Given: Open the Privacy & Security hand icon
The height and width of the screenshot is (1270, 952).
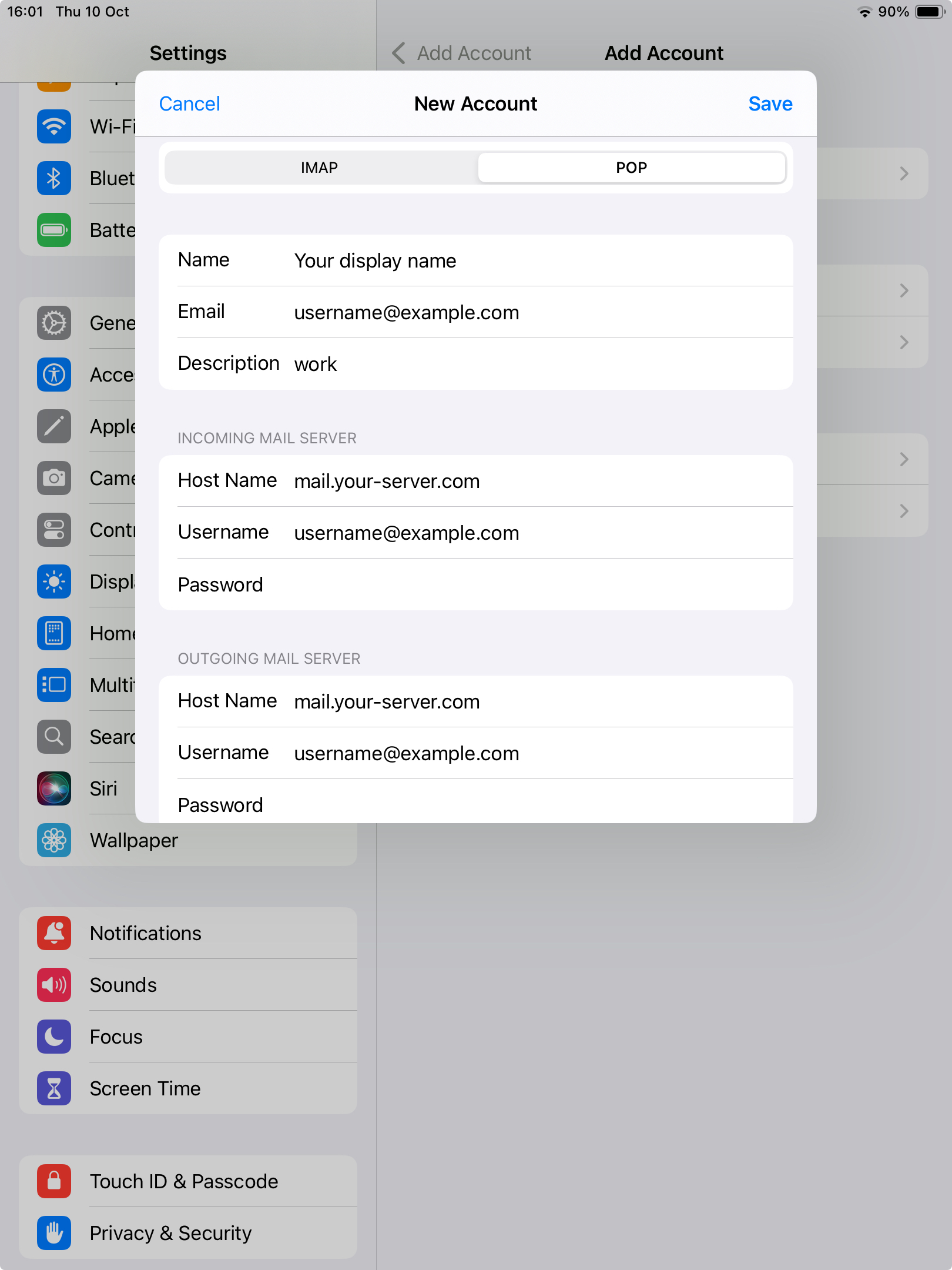Looking at the screenshot, I should click(x=54, y=1233).
